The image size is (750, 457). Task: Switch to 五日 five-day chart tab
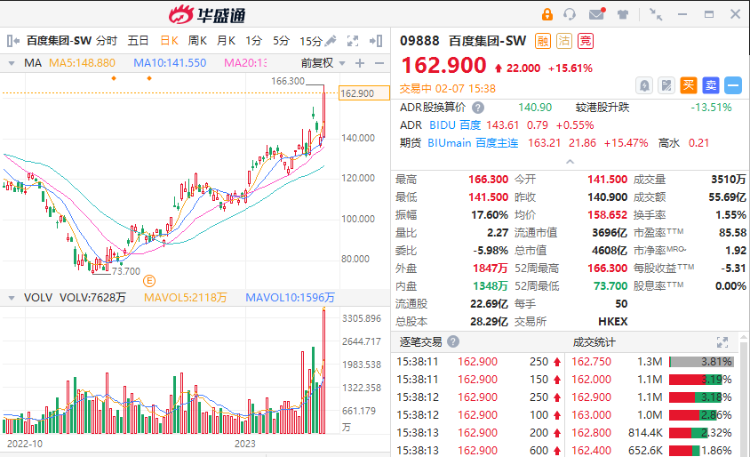138,41
